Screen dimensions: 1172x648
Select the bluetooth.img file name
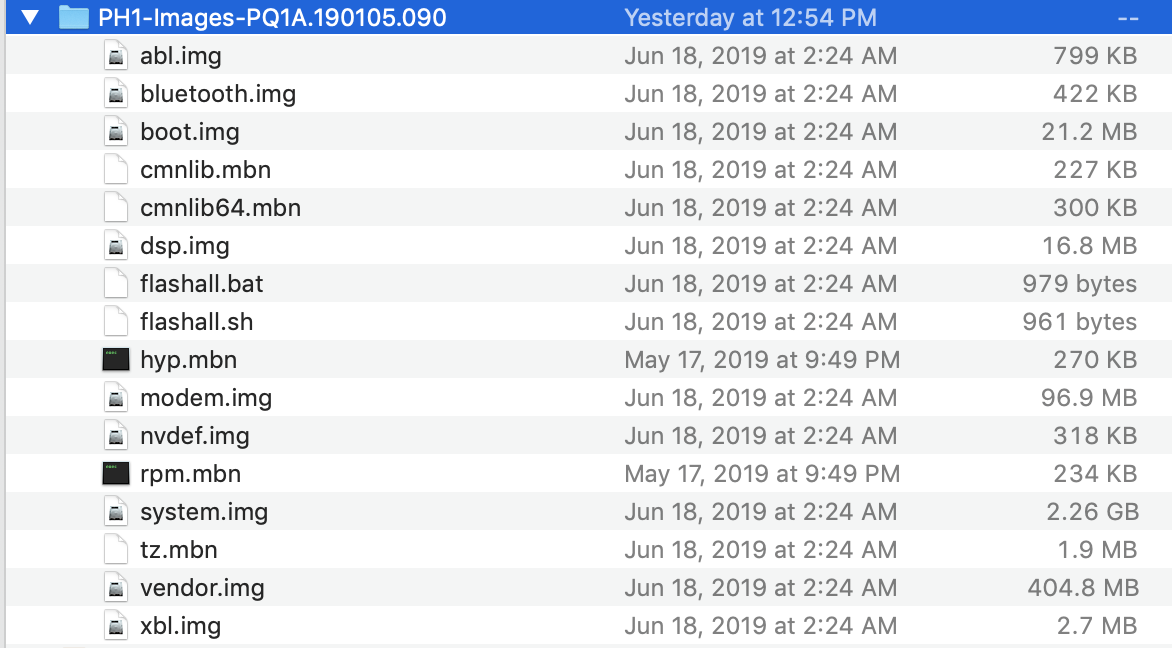(218, 94)
